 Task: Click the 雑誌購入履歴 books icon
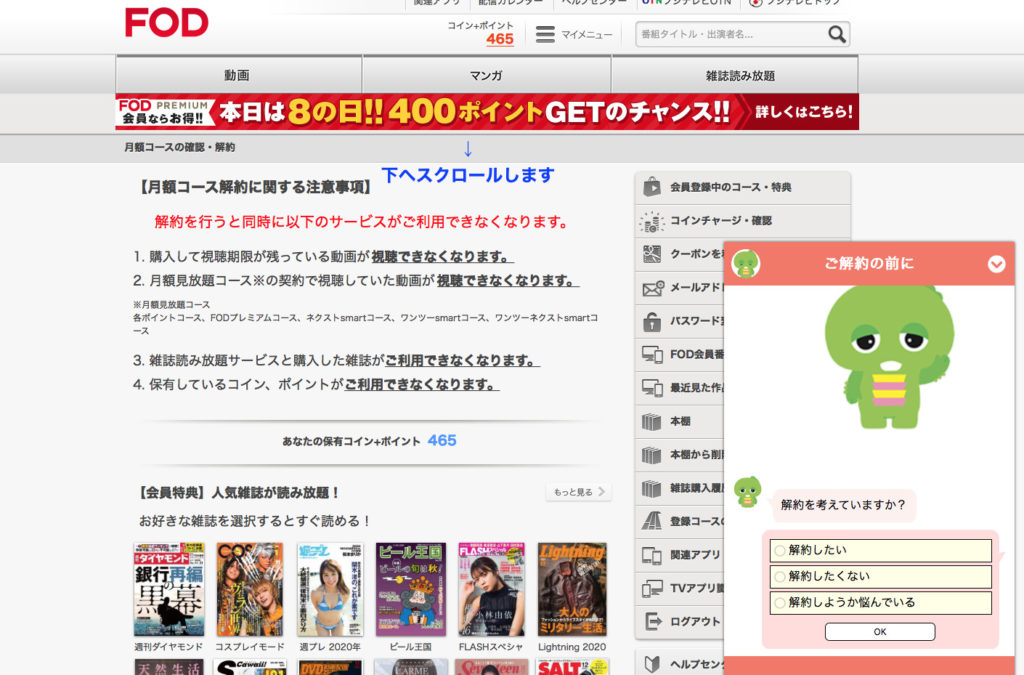[x=651, y=488]
